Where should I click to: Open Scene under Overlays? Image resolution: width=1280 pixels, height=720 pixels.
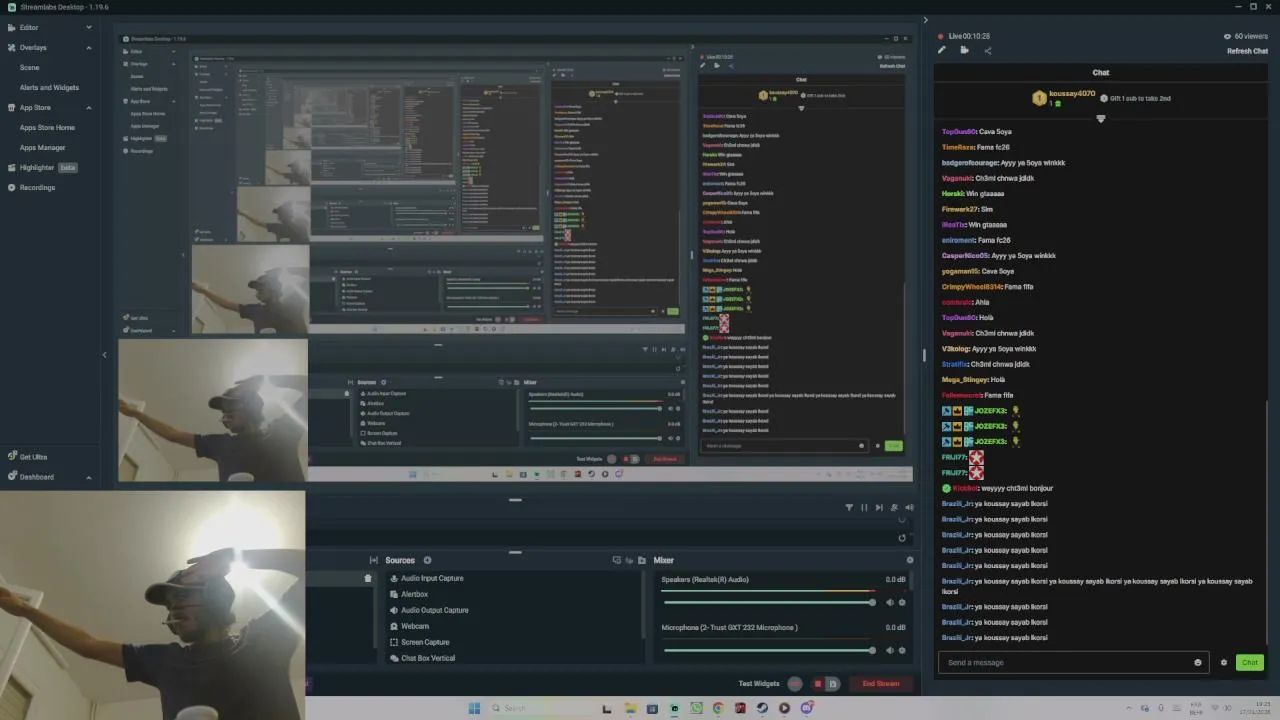point(30,67)
